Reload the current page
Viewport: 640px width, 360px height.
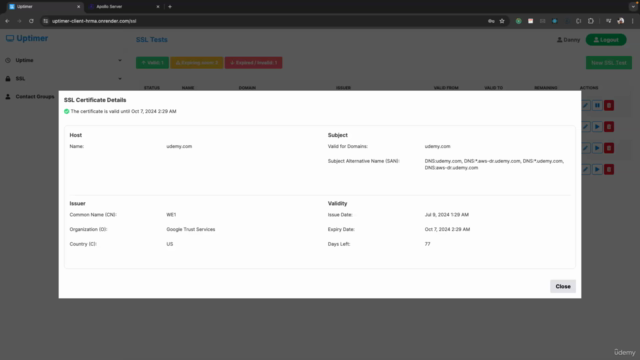coord(31,21)
